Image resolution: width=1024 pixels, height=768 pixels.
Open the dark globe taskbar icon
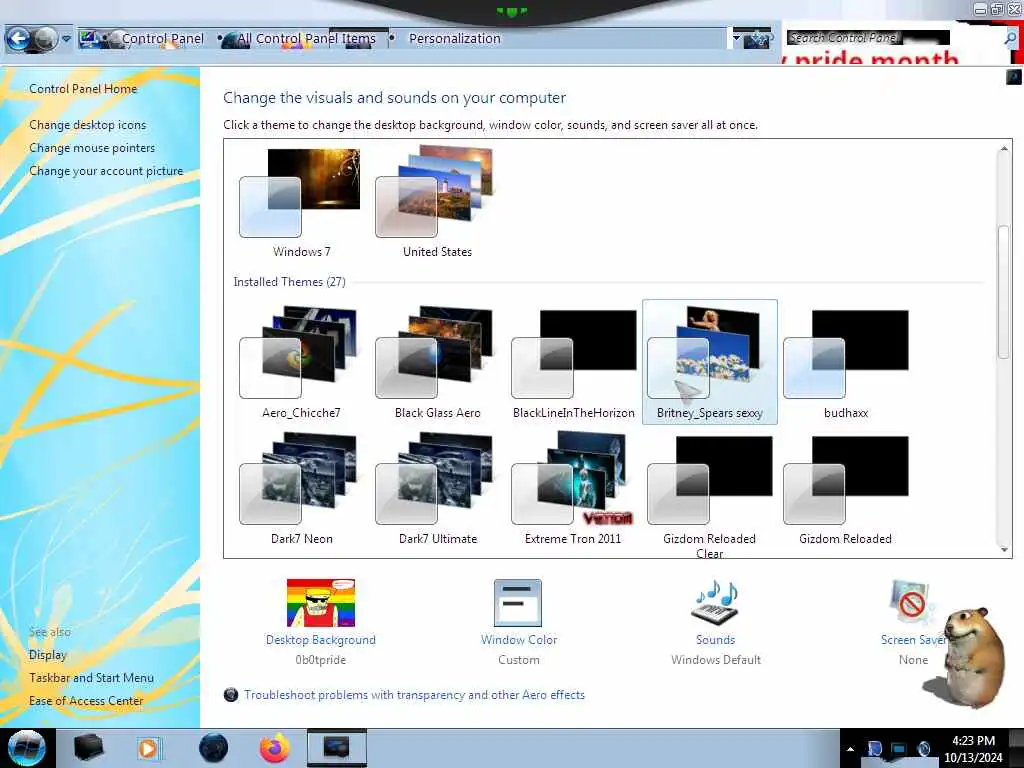214,748
